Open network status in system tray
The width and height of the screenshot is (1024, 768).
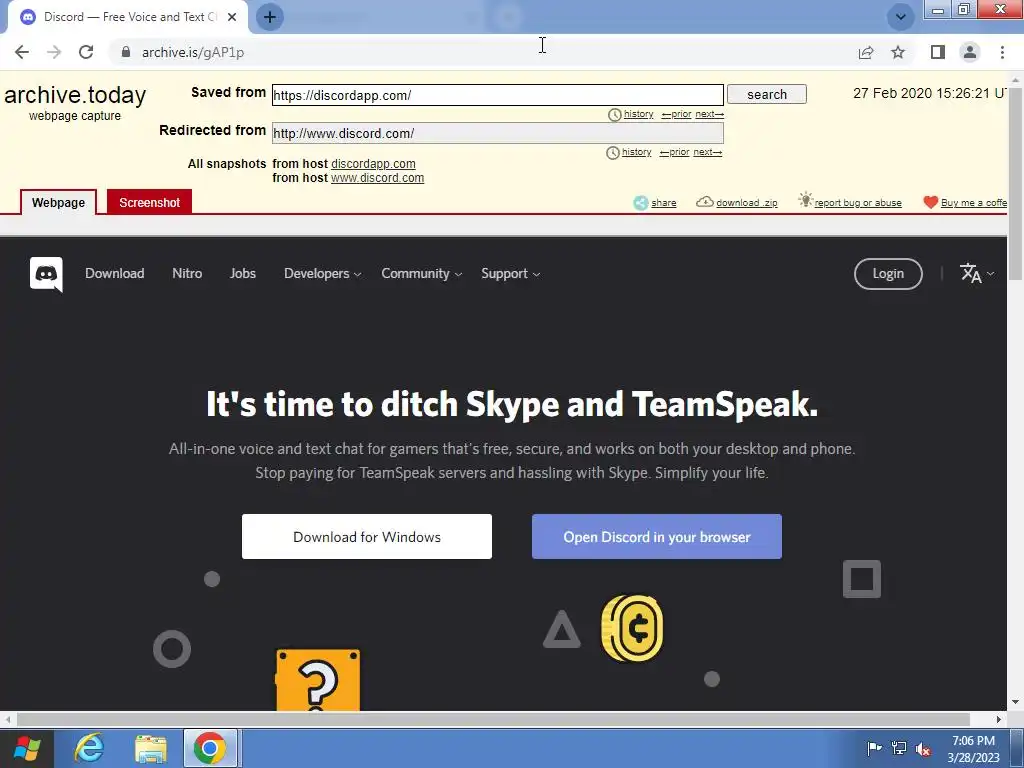[899, 748]
